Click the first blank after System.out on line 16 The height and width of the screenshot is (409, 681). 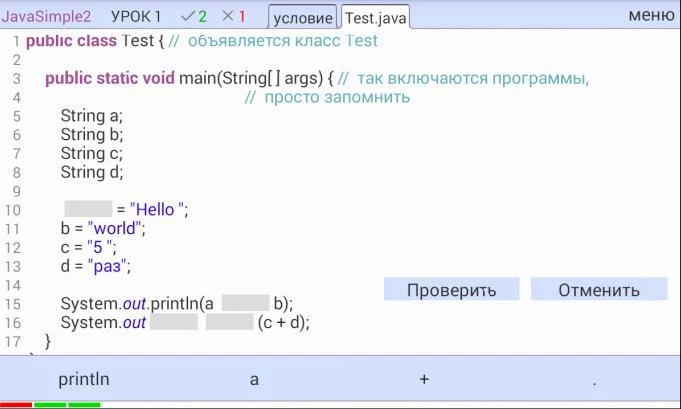click(174, 322)
